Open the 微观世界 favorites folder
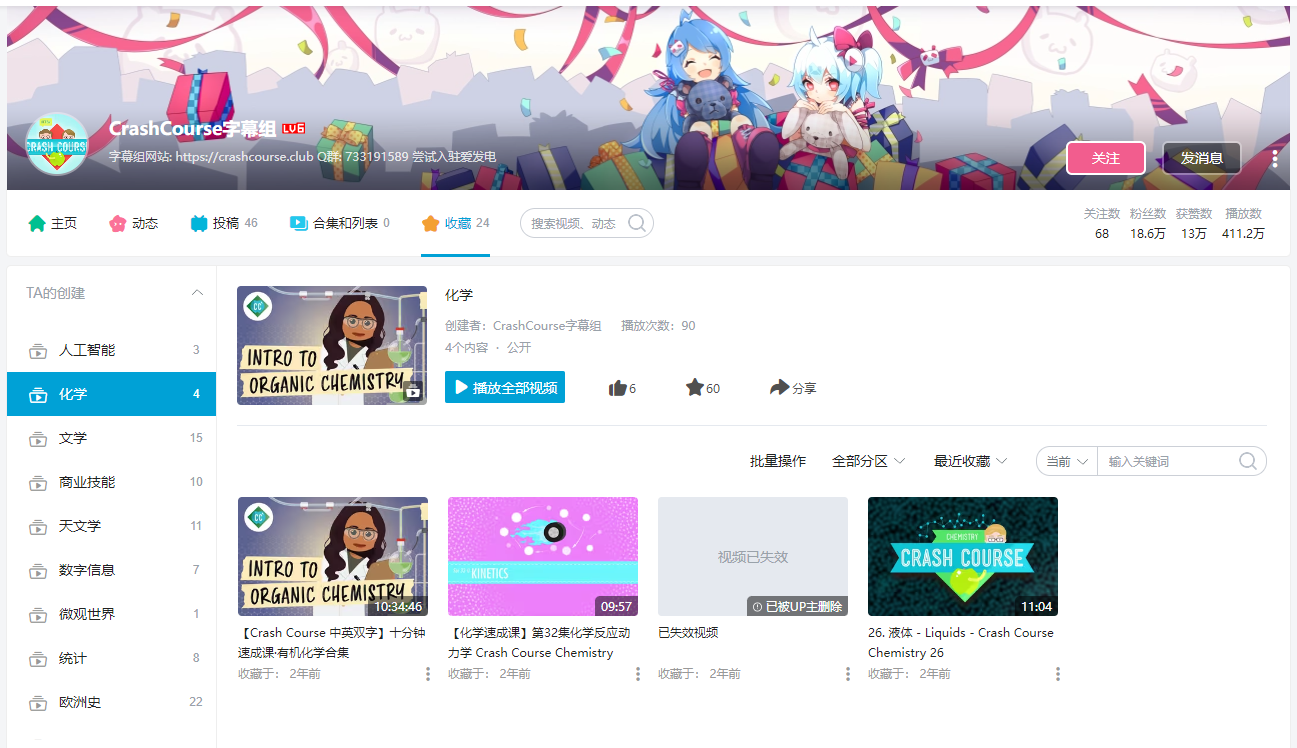1297x748 pixels. (x=111, y=614)
